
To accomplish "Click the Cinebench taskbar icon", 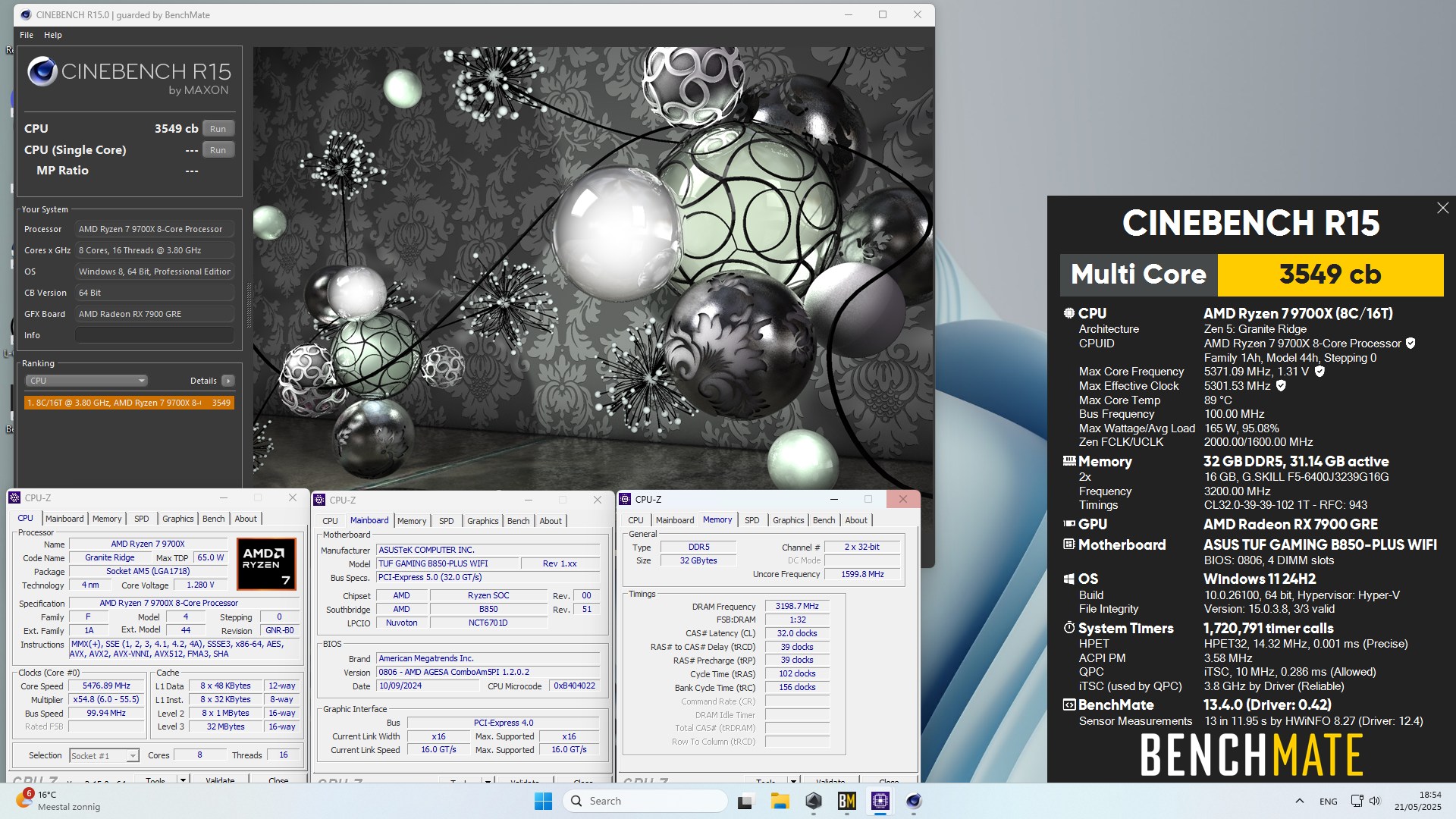I will (x=913, y=801).
